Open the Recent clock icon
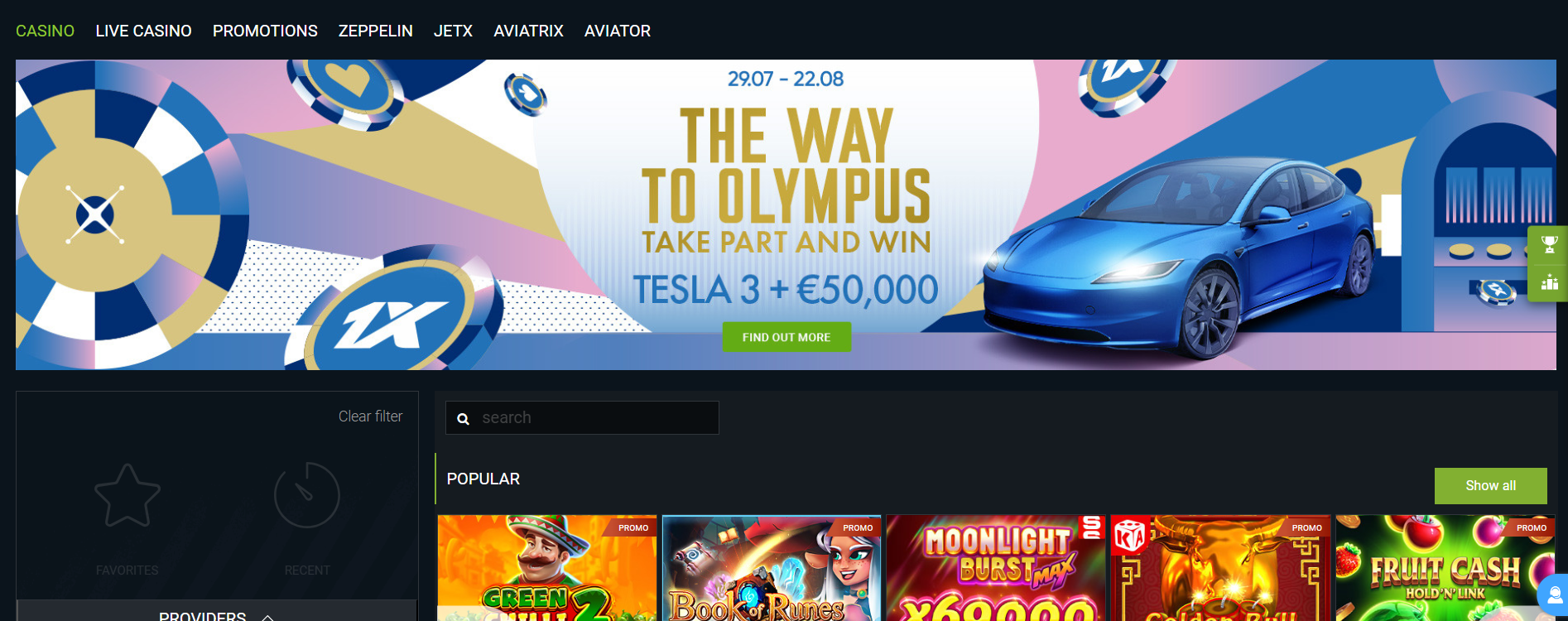 tap(307, 495)
